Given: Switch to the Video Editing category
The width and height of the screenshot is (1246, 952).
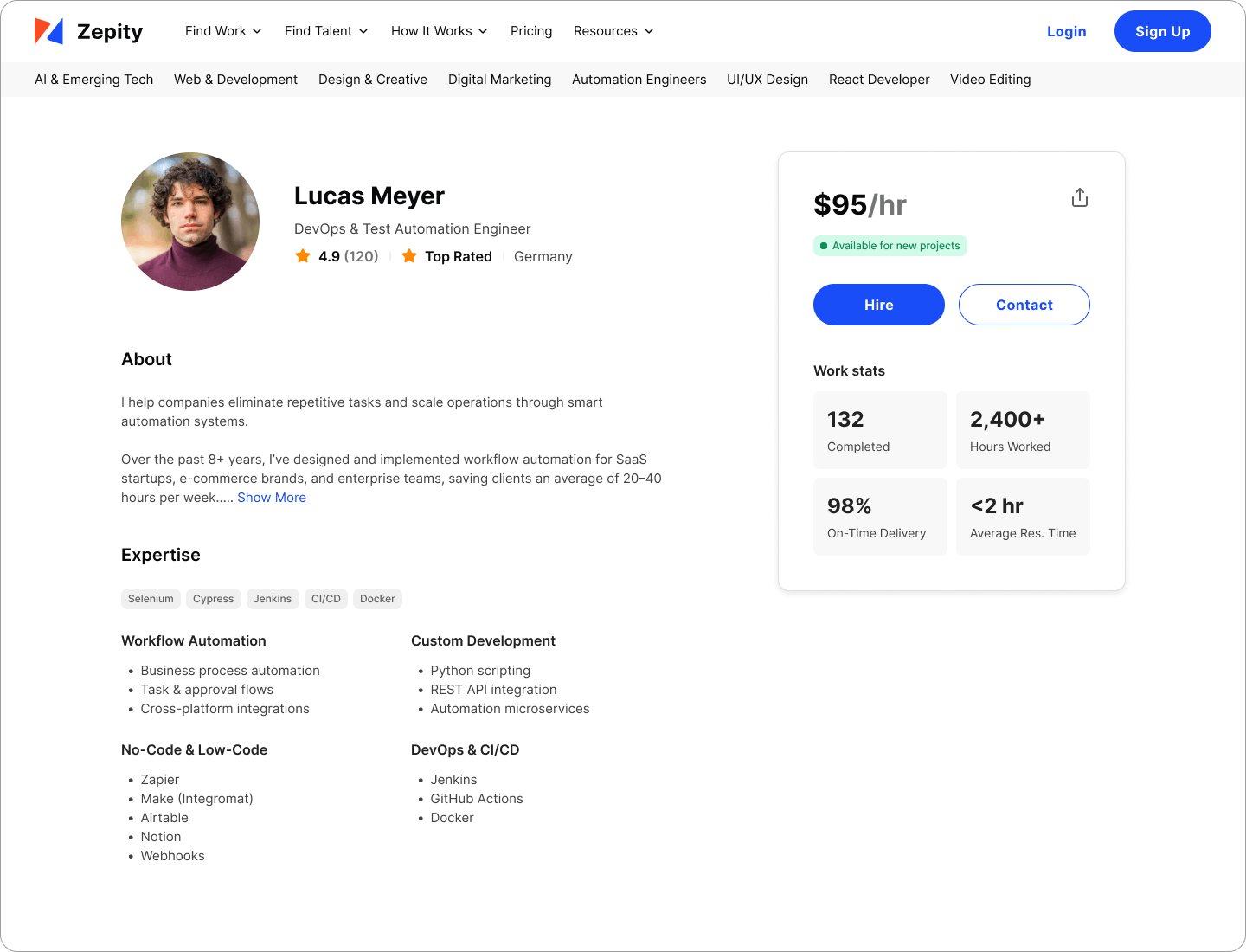Looking at the screenshot, I should [x=990, y=80].
